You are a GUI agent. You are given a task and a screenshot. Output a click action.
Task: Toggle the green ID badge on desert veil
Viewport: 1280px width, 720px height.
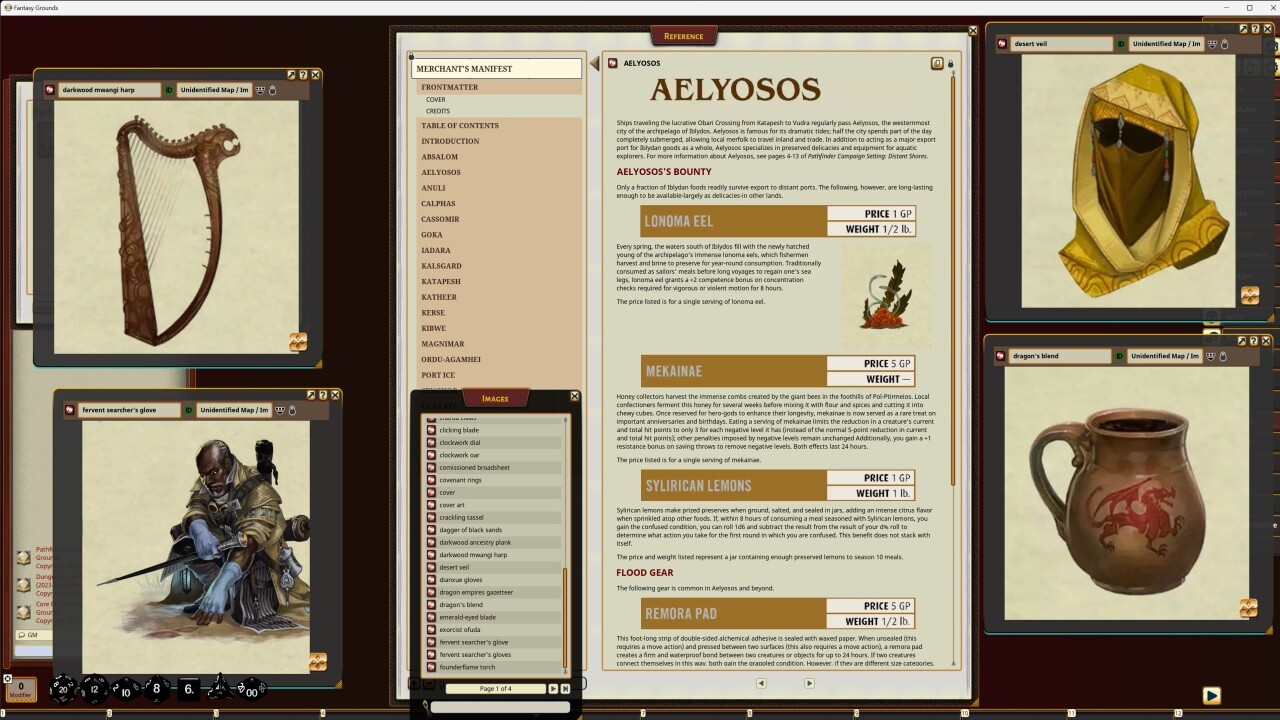[1122, 43]
